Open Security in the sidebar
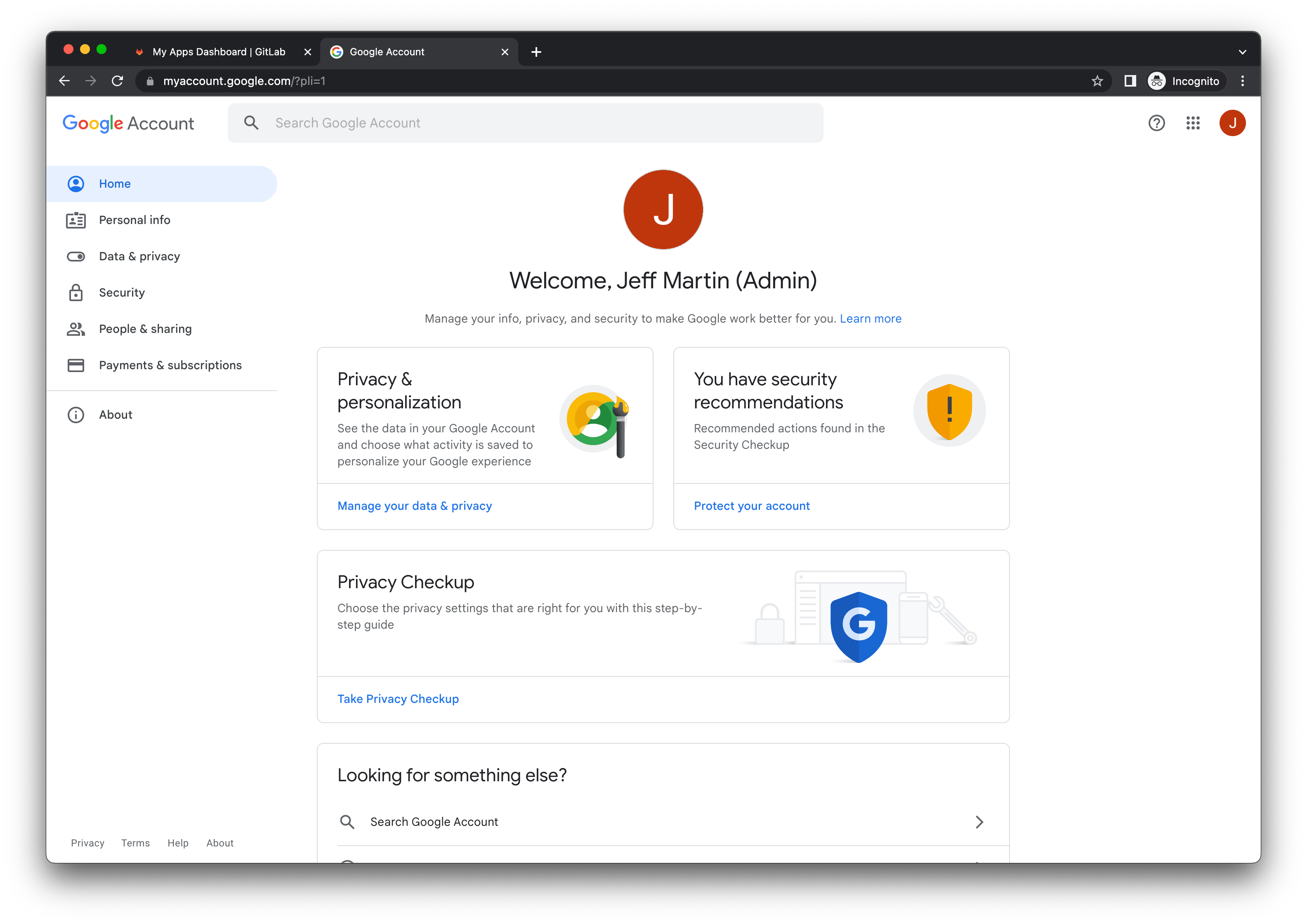The width and height of the screenshot is (1307, 924). (x=162, y=292)
